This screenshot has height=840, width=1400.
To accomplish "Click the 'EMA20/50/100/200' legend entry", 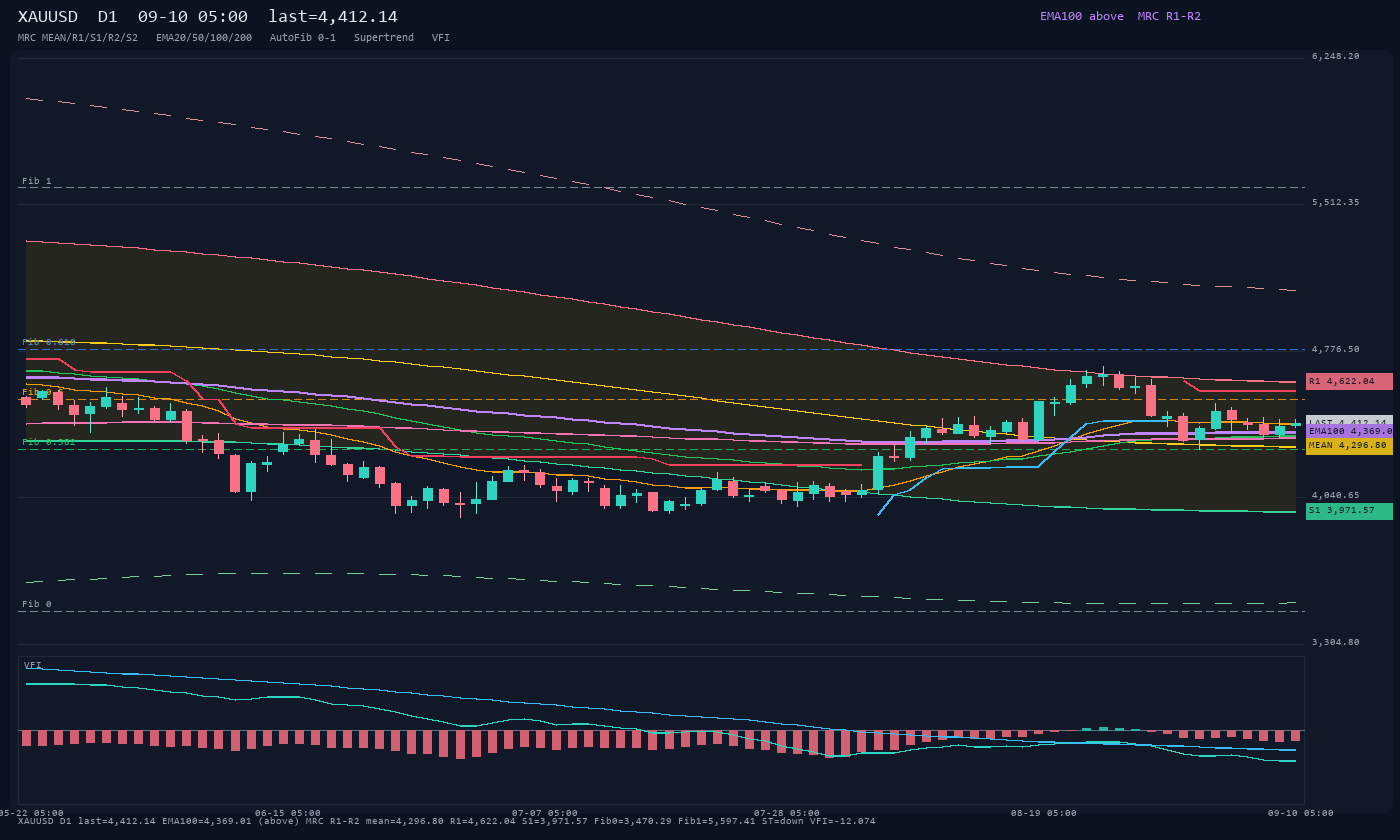I will pos(204,38).
